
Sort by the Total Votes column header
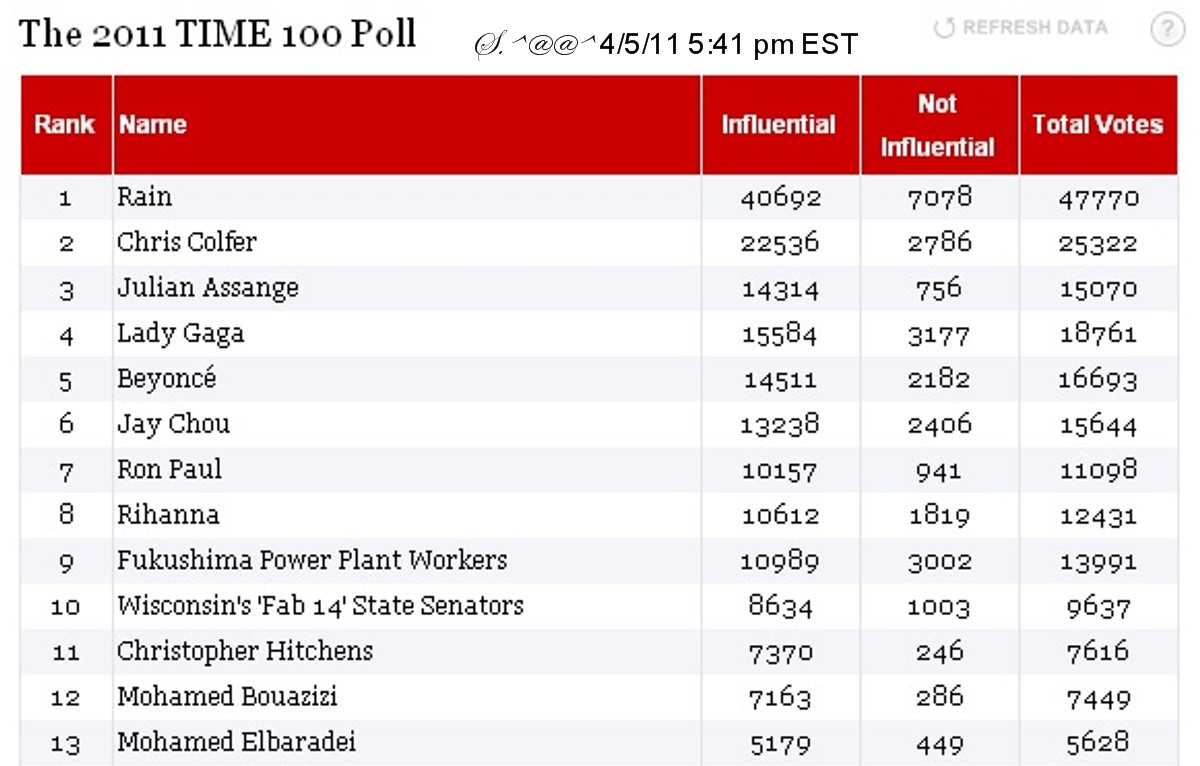1097,125
